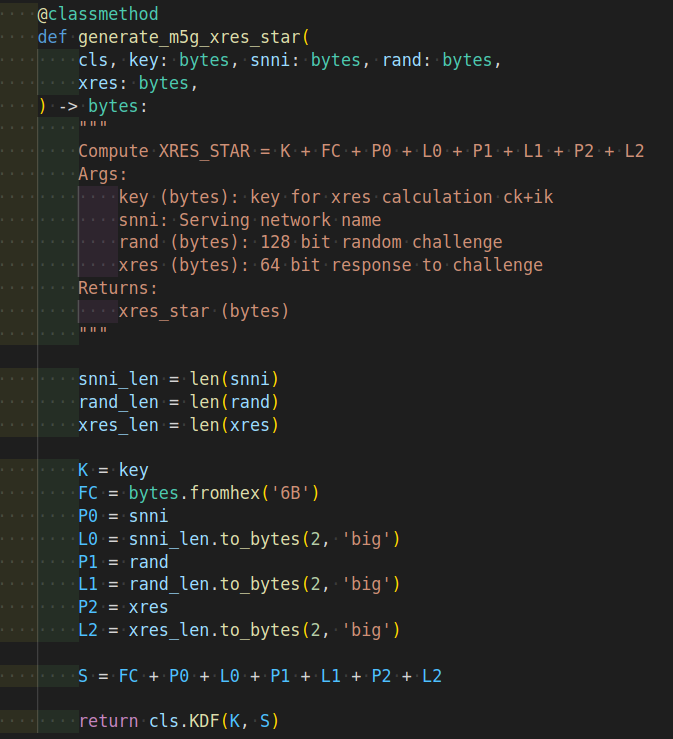Image resolution: width=673 pixels, height=739 pixels.
Task: Click the 'P0 = snni' assignment
Action: (123, 516)
